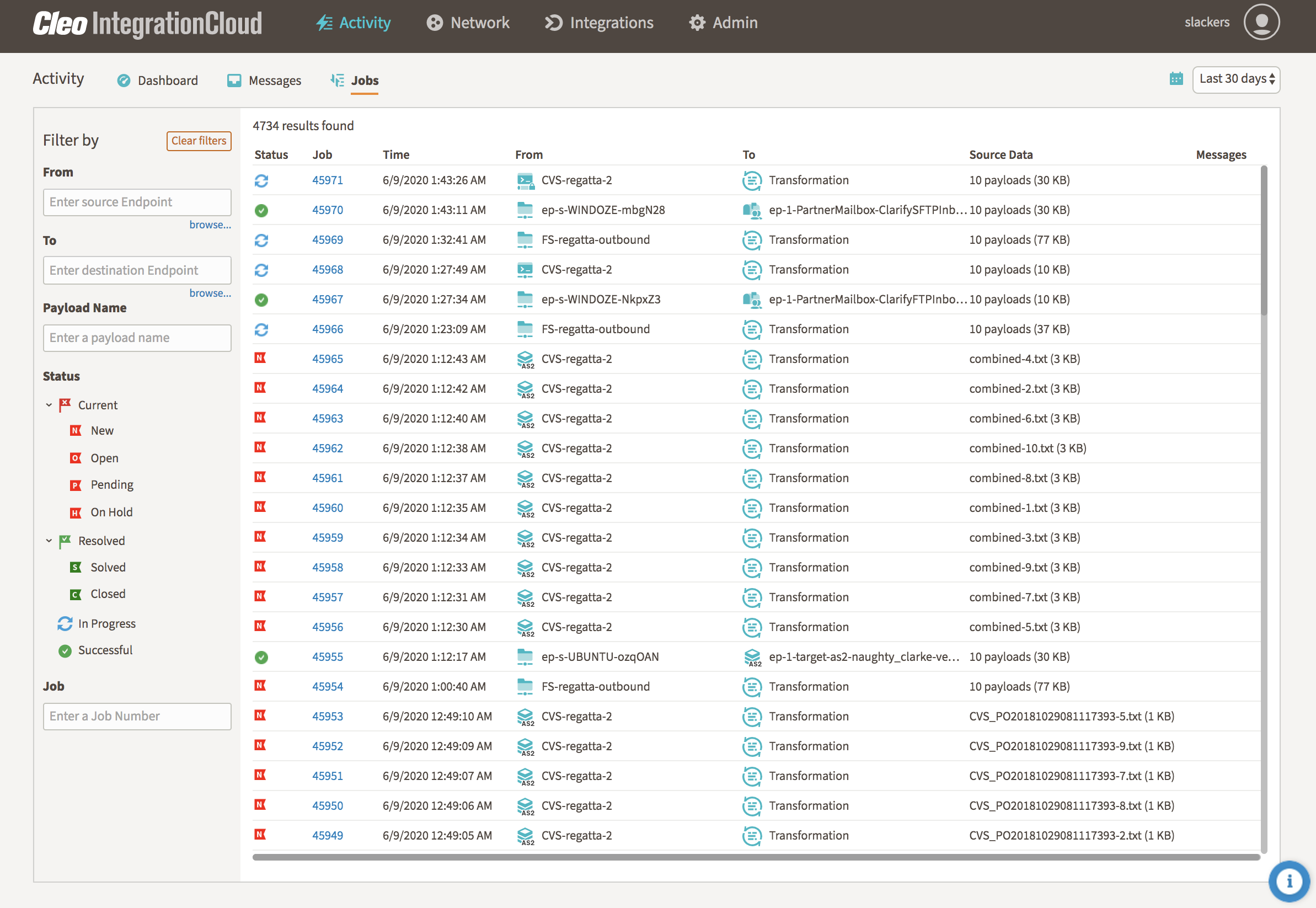Click partner mailbox icon in job 45970 row
1316x908 pixels.
click(x=752, y=211)
